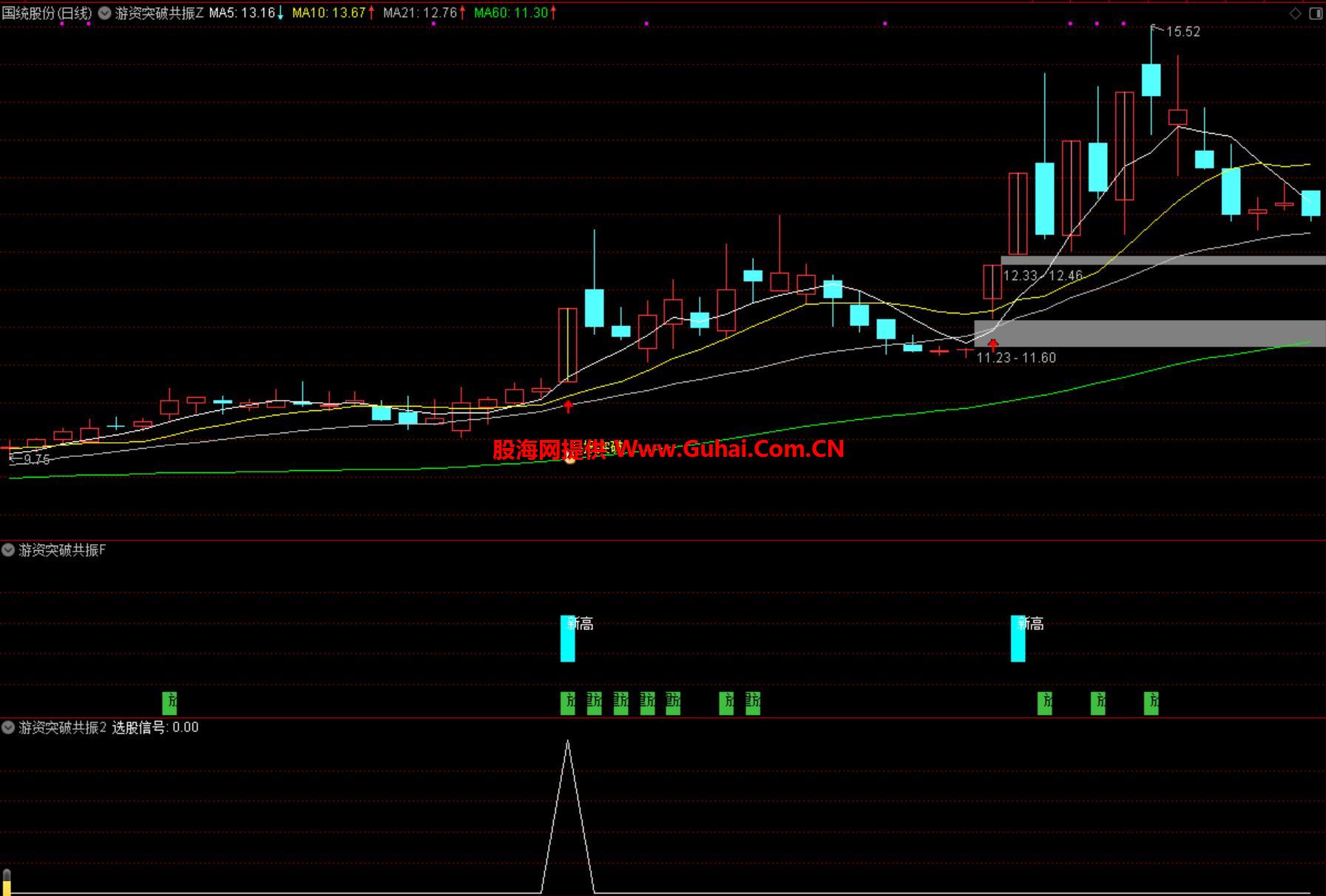Click the 11.23 - 11.60 gap label
This screenshot has width=1326, height=896.
pos(1016,358)
